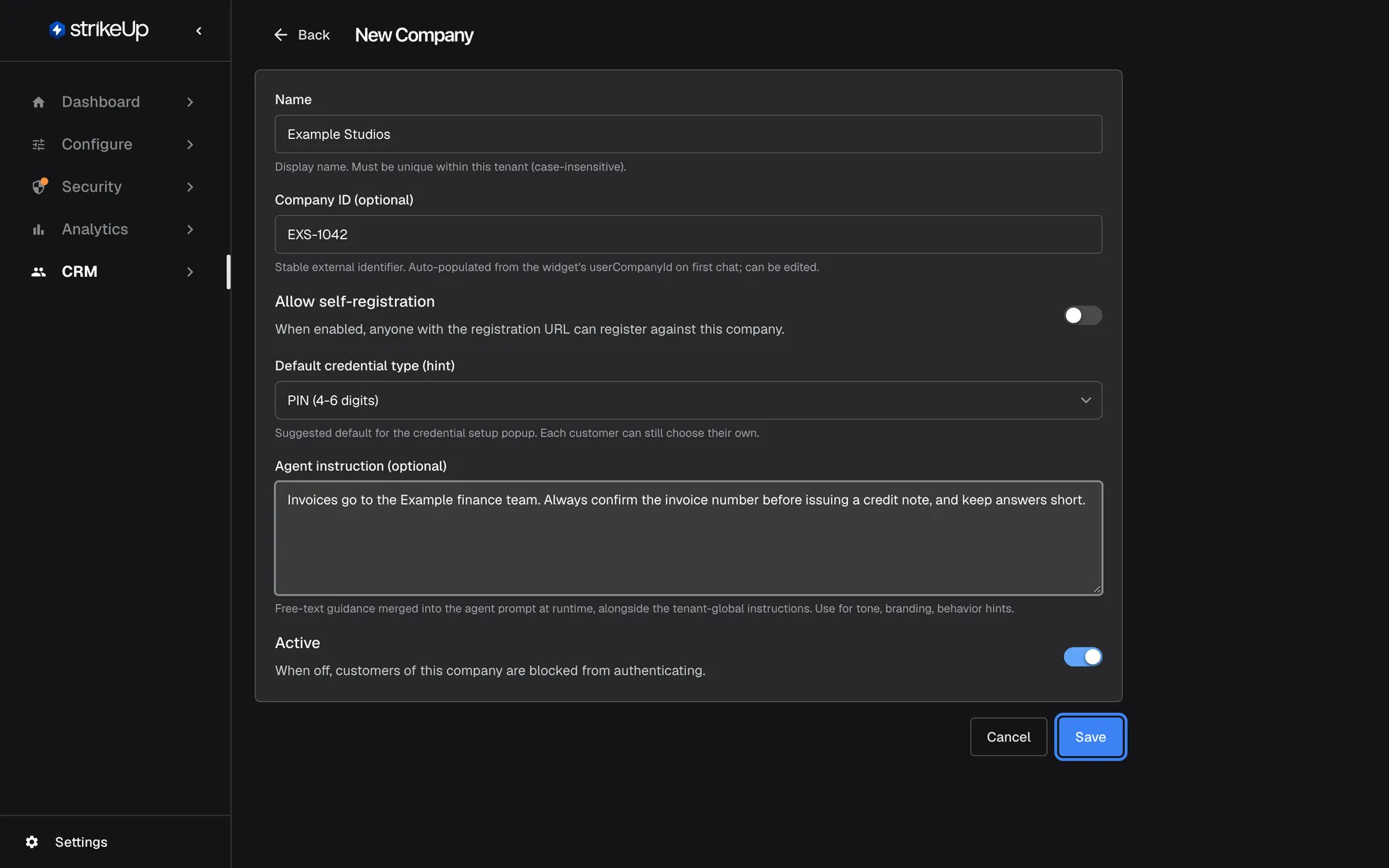Image resolution: width=1389 pixels, height=868 pixels.
Task: Click the Company ID input field
Action: tap(688, 235)
